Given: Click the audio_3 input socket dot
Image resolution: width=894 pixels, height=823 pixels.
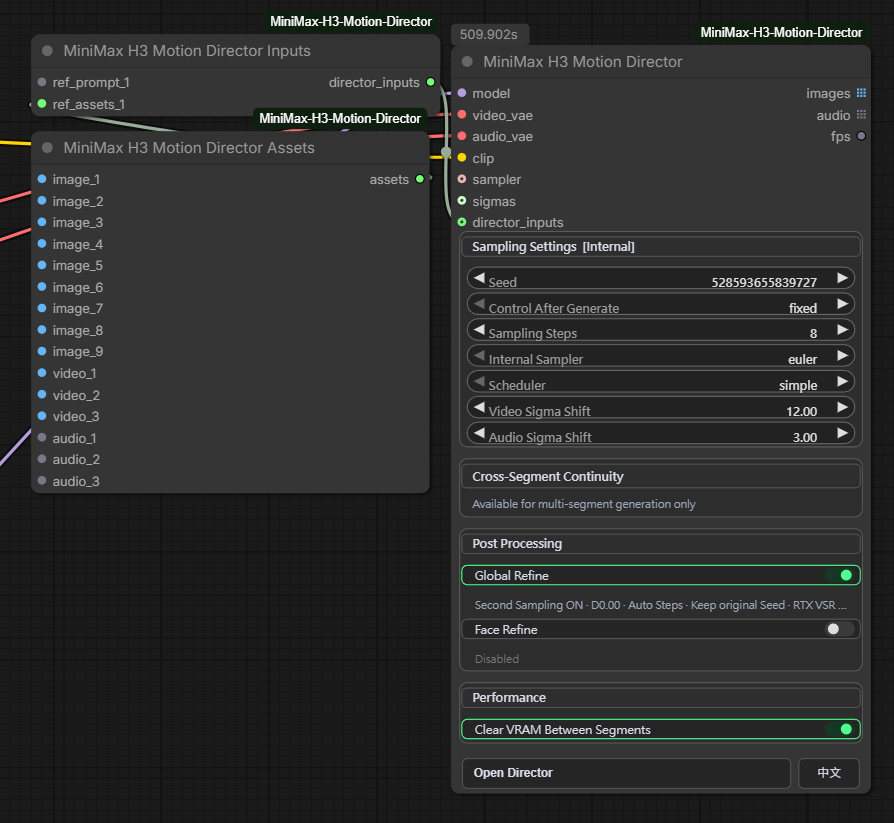Looking at the screenshot, I should 42,481.
